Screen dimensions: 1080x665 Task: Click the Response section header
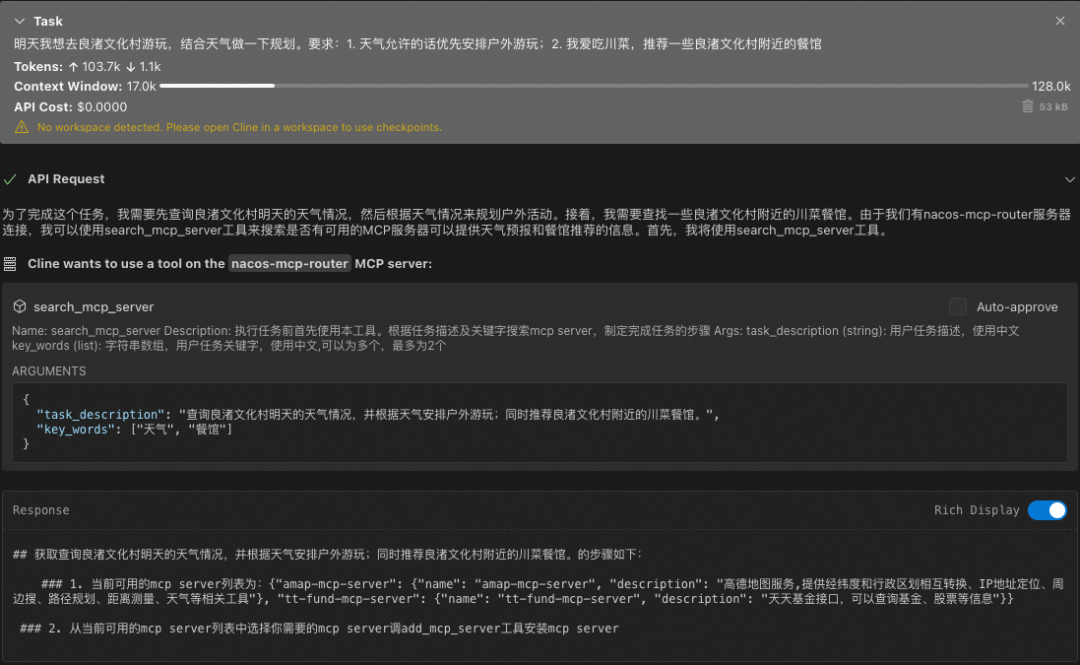tap(41, 510)
